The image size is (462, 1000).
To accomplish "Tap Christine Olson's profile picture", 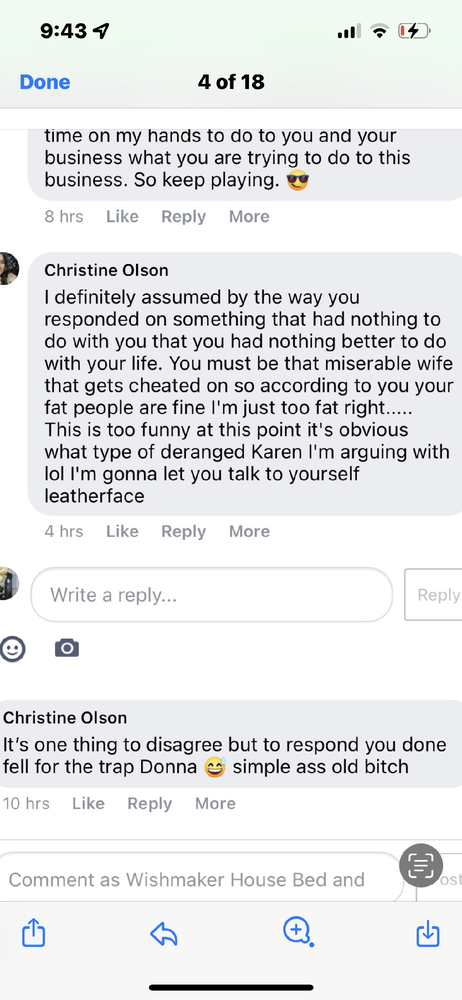I will pyautogui.click(x=8, y=268).
